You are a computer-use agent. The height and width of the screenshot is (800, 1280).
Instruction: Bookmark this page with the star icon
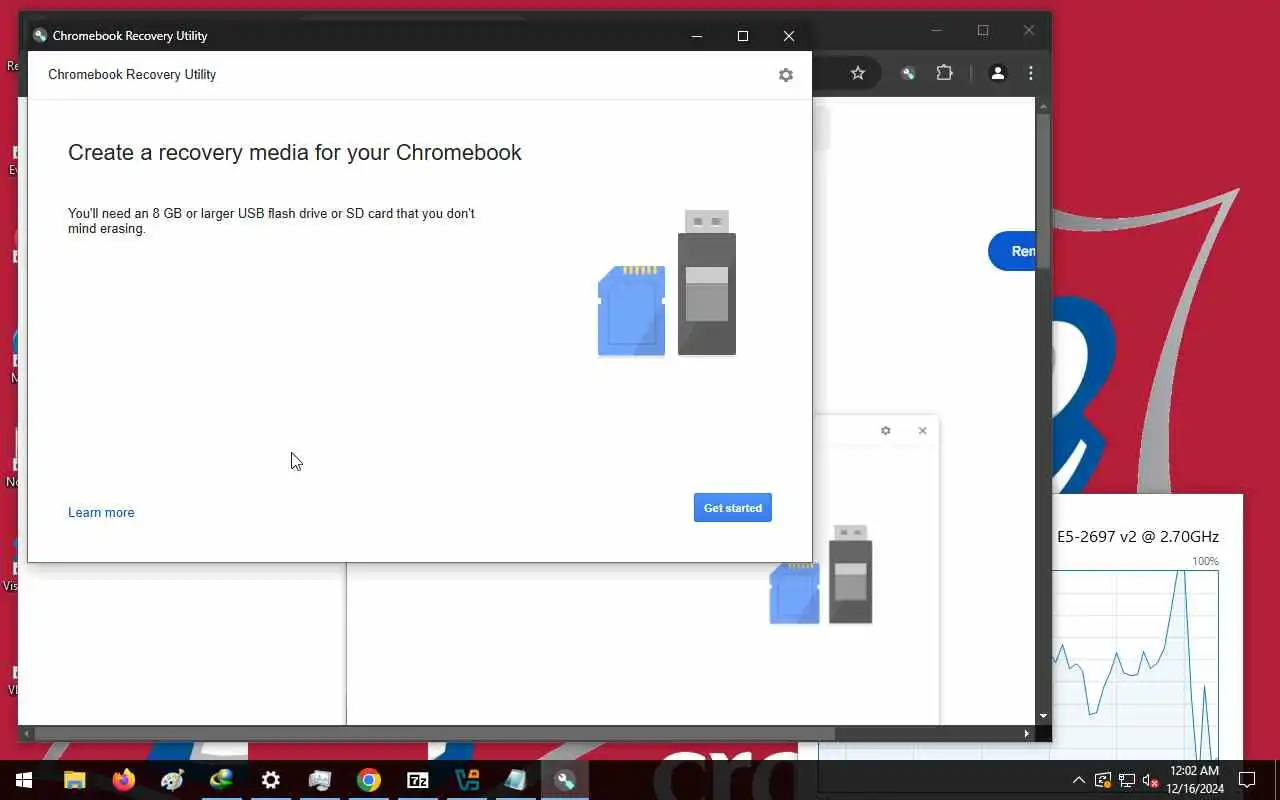pos(858,73)
